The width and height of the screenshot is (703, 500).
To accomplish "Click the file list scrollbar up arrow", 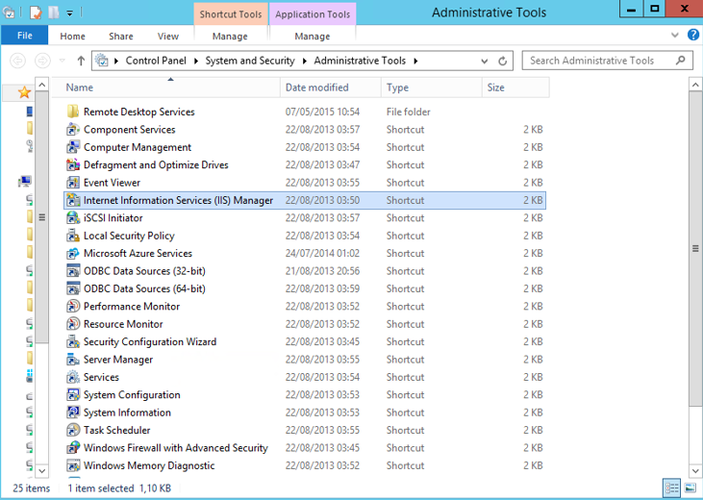I will tap(695, 84).
